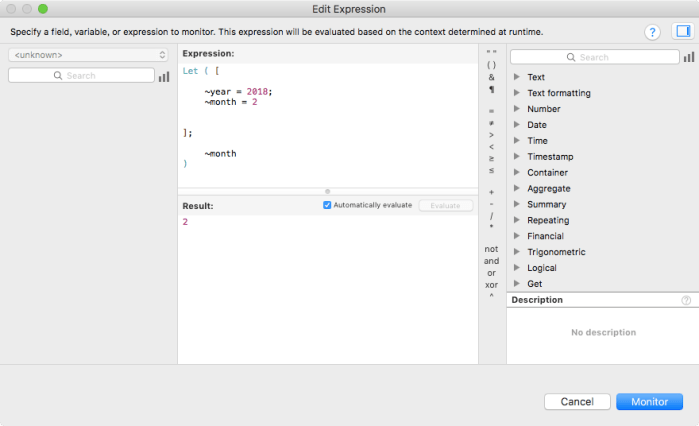The image size is (699, 426).
Task: Click the help question mark button
Action: coord(653,32)
